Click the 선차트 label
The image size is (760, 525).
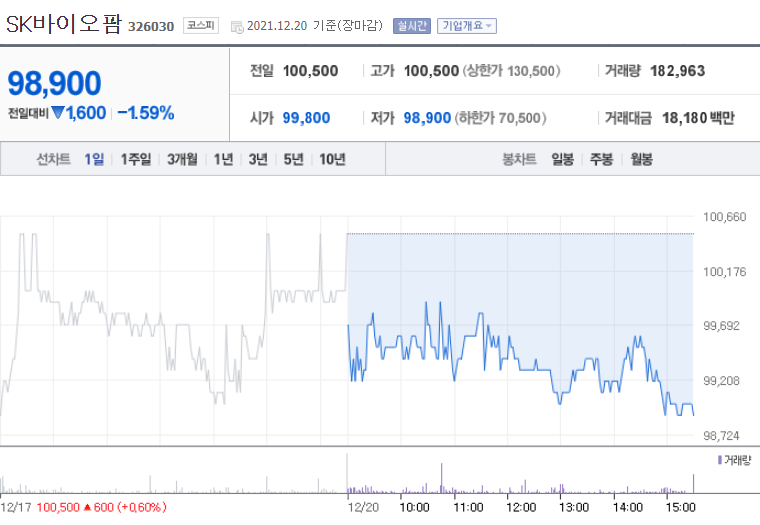[x=53, y=159]
